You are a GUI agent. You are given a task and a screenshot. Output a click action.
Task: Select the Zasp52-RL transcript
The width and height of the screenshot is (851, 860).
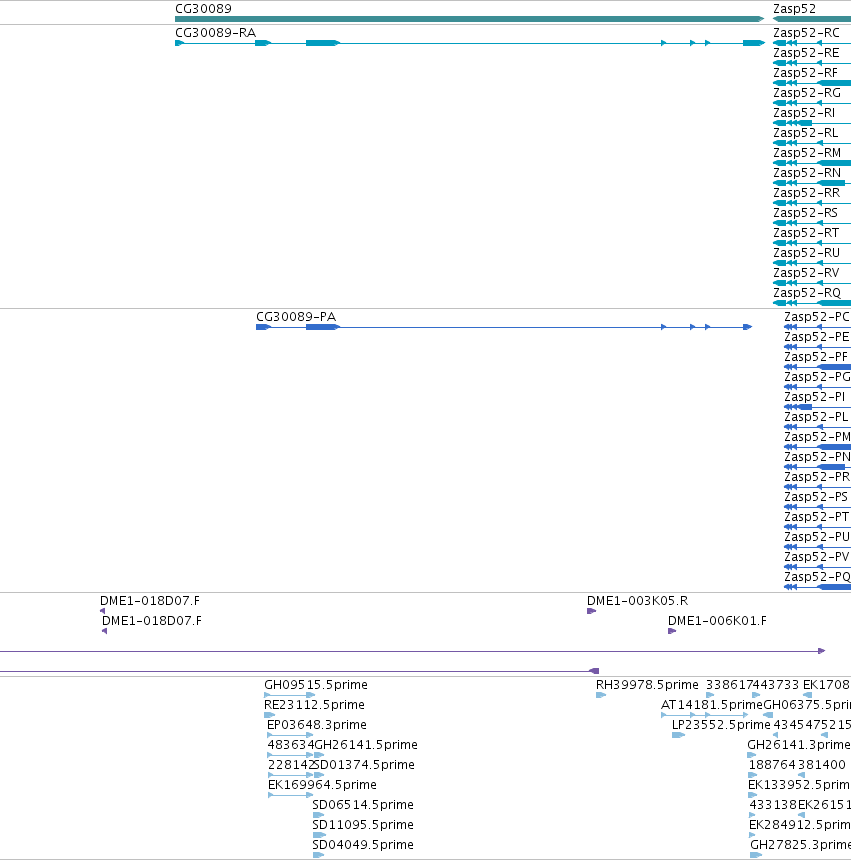805,133
